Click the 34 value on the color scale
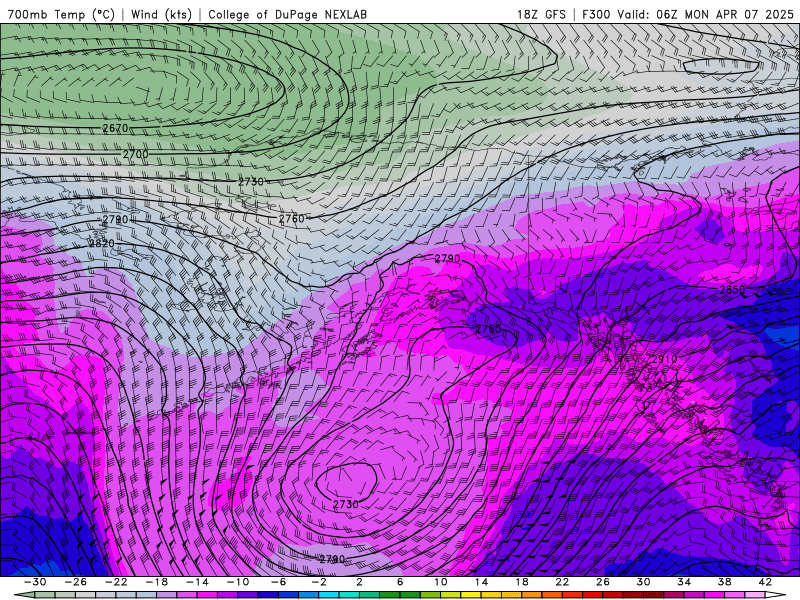 [x=684, y=582]
